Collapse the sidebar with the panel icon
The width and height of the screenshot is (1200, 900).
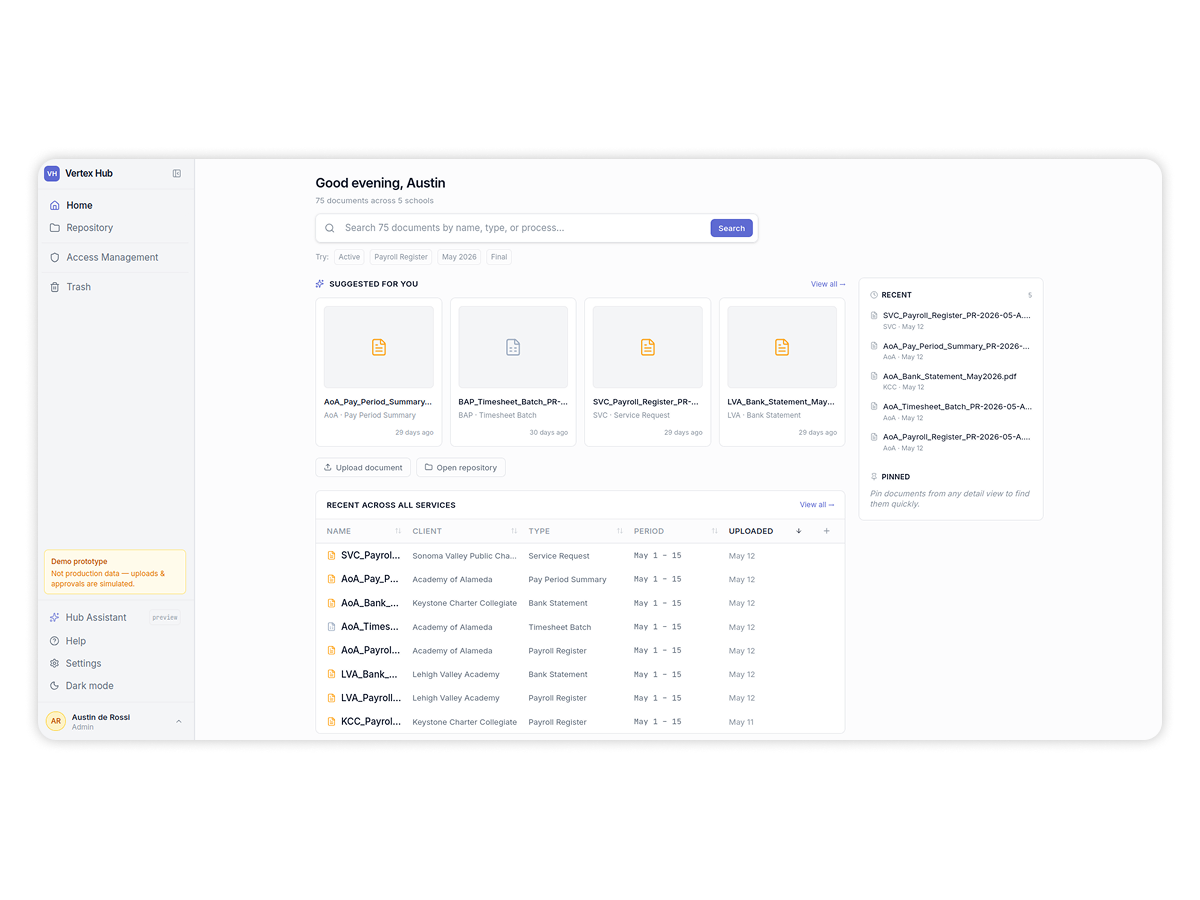(177, 173)
